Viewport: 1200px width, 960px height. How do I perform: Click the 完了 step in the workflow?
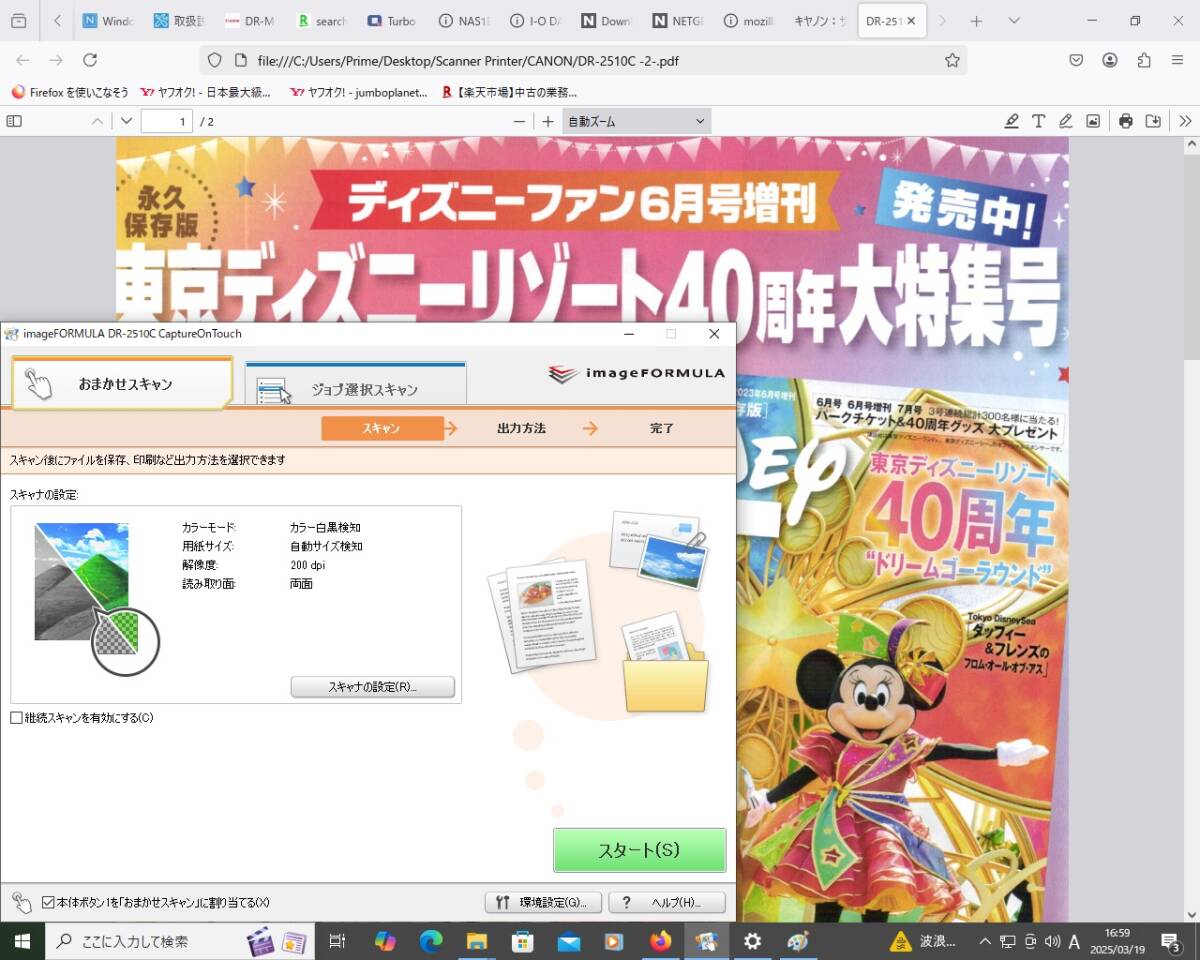pos(662,428)
